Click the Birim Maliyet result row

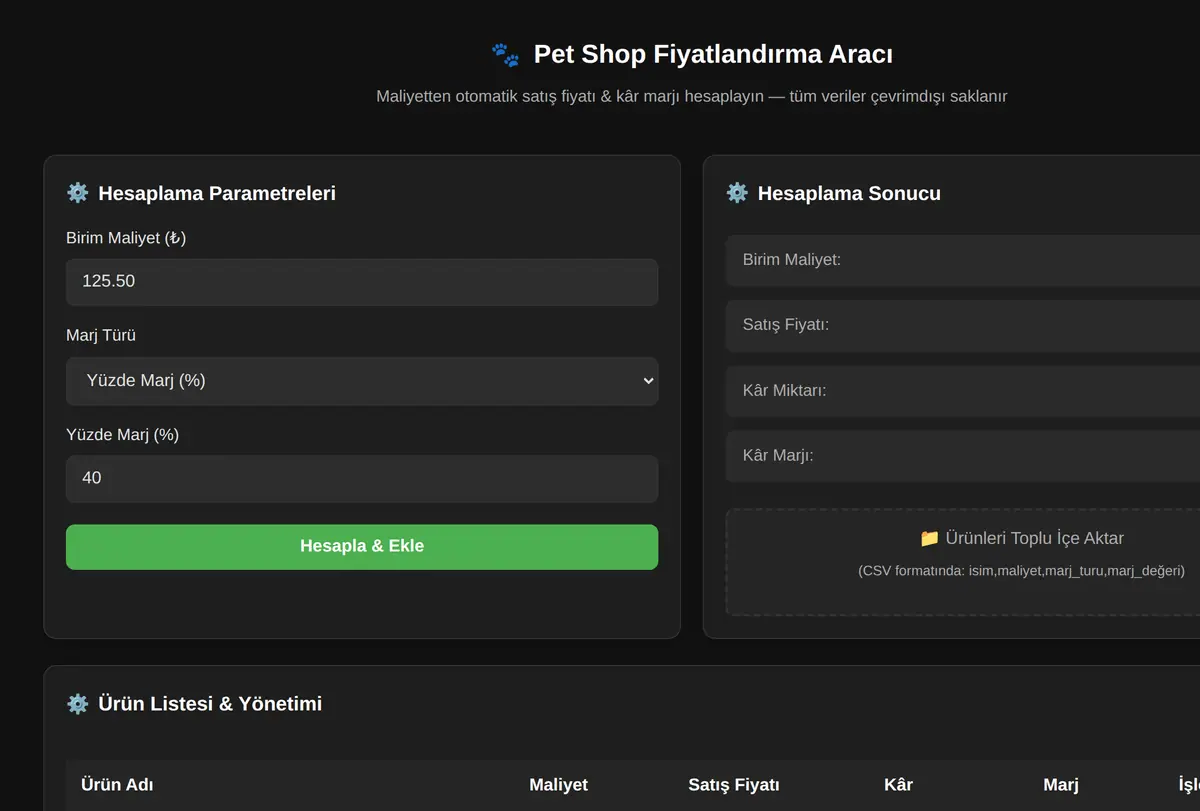963,260
